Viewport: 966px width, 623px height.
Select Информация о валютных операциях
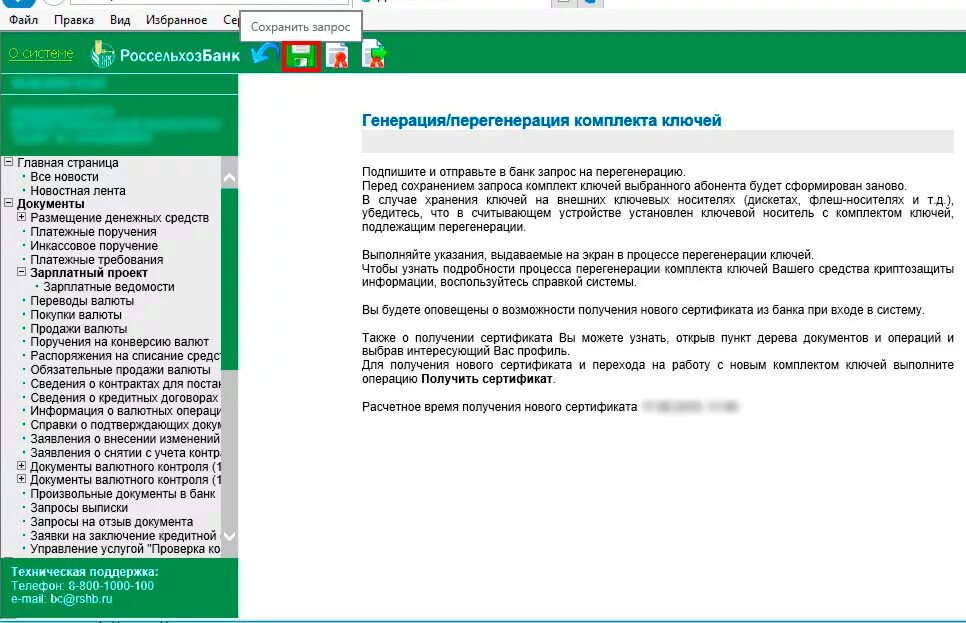pyautogui.click(x=125, y=410)
